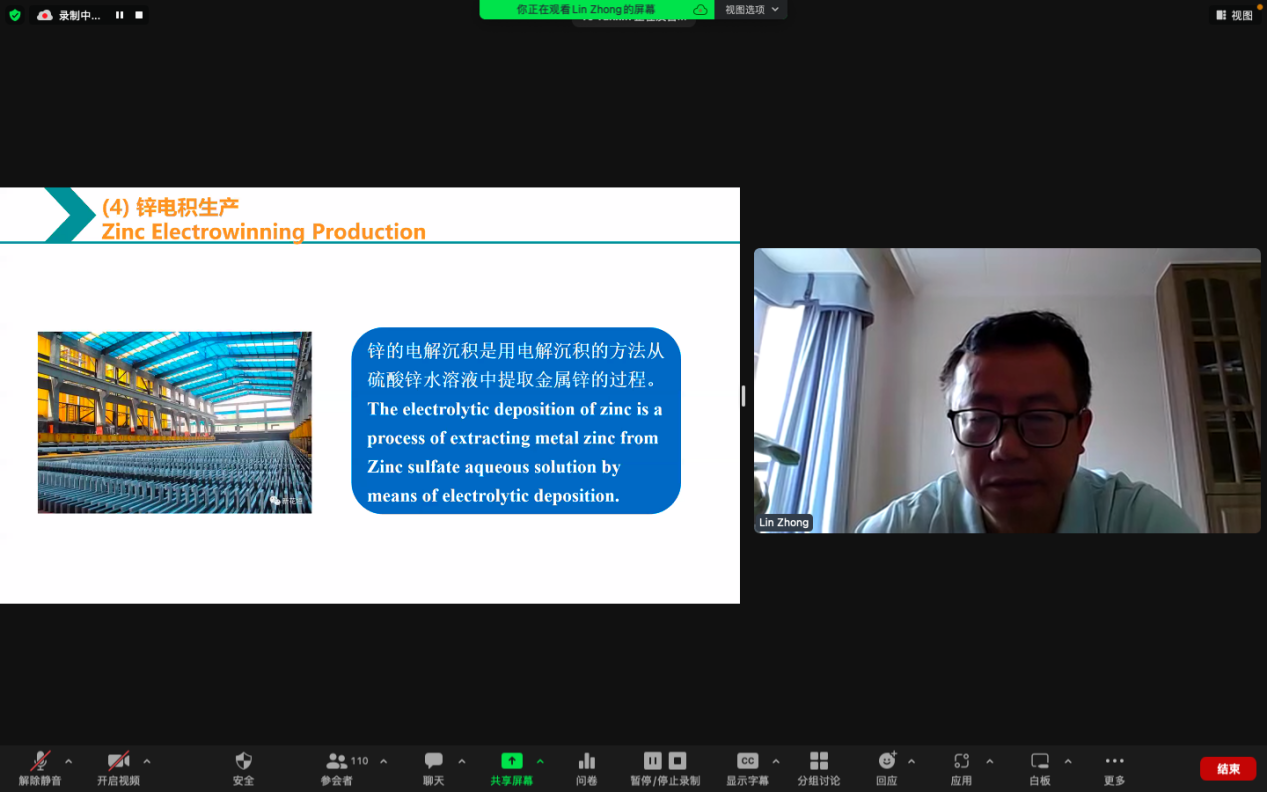The width and height of the screenshot is (1267, 792).
Task: Toggle 显示字幕 closed captions
Action: pyautogui.click(x=747, y=768)
